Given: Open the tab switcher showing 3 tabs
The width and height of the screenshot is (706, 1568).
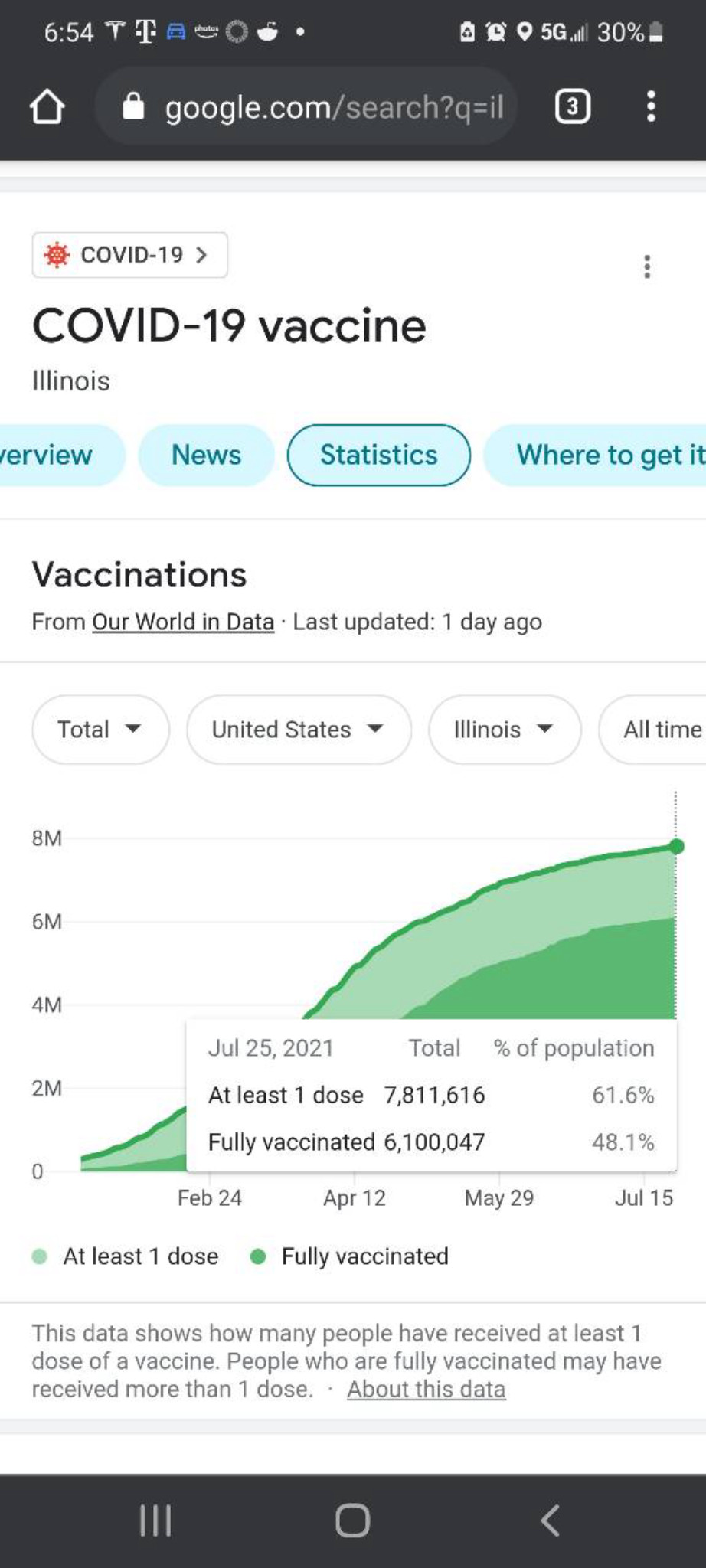Looking at the screenshot, I should click(x=572, y=106).
